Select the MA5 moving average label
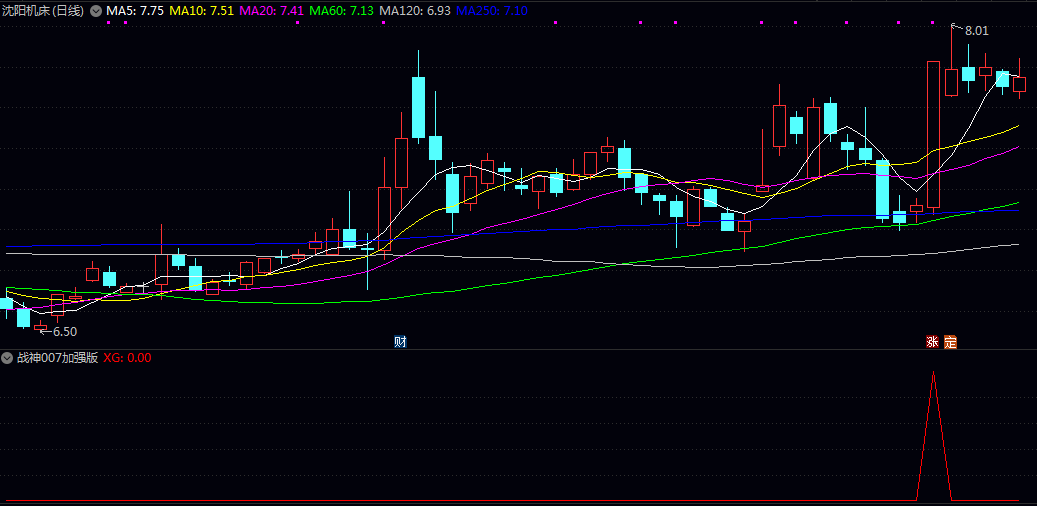 pos(135,10)
